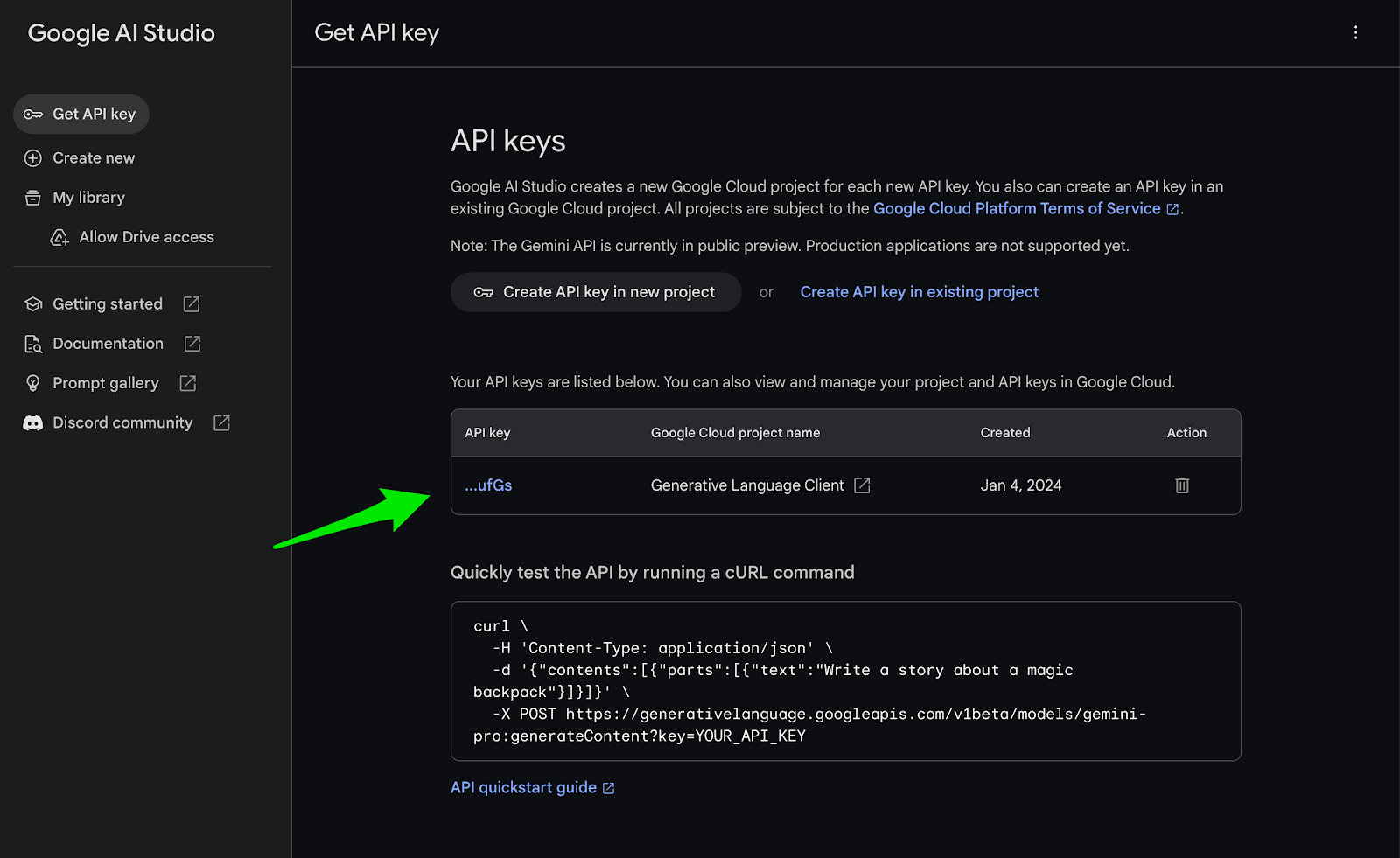This screenshot has width=1400, height=858.
Task: Click the Quickly test the API cURL heading
Action: click(652, 573)
